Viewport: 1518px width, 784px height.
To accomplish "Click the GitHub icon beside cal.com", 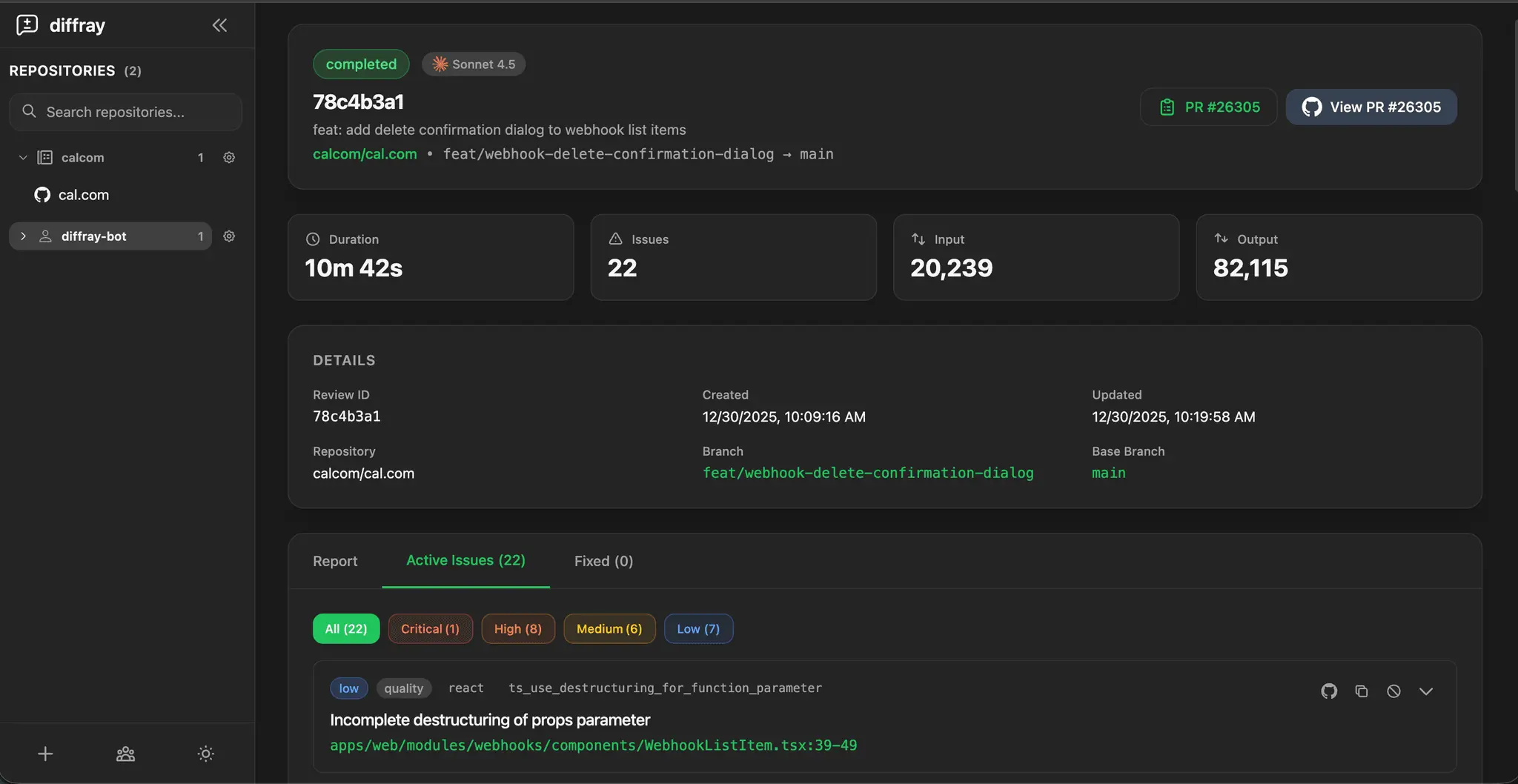I will tap(42, 195).
